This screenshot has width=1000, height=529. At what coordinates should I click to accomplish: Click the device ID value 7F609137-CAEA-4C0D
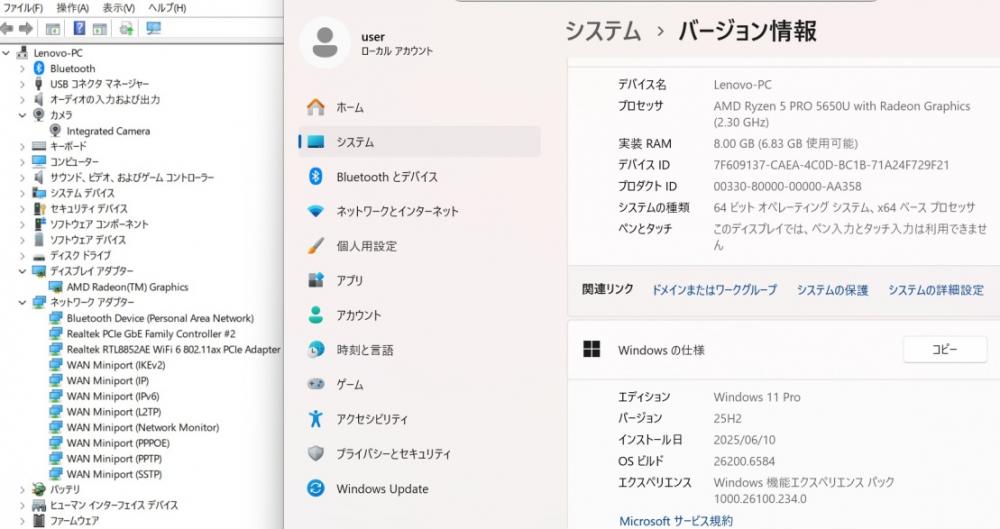[831, 165]
